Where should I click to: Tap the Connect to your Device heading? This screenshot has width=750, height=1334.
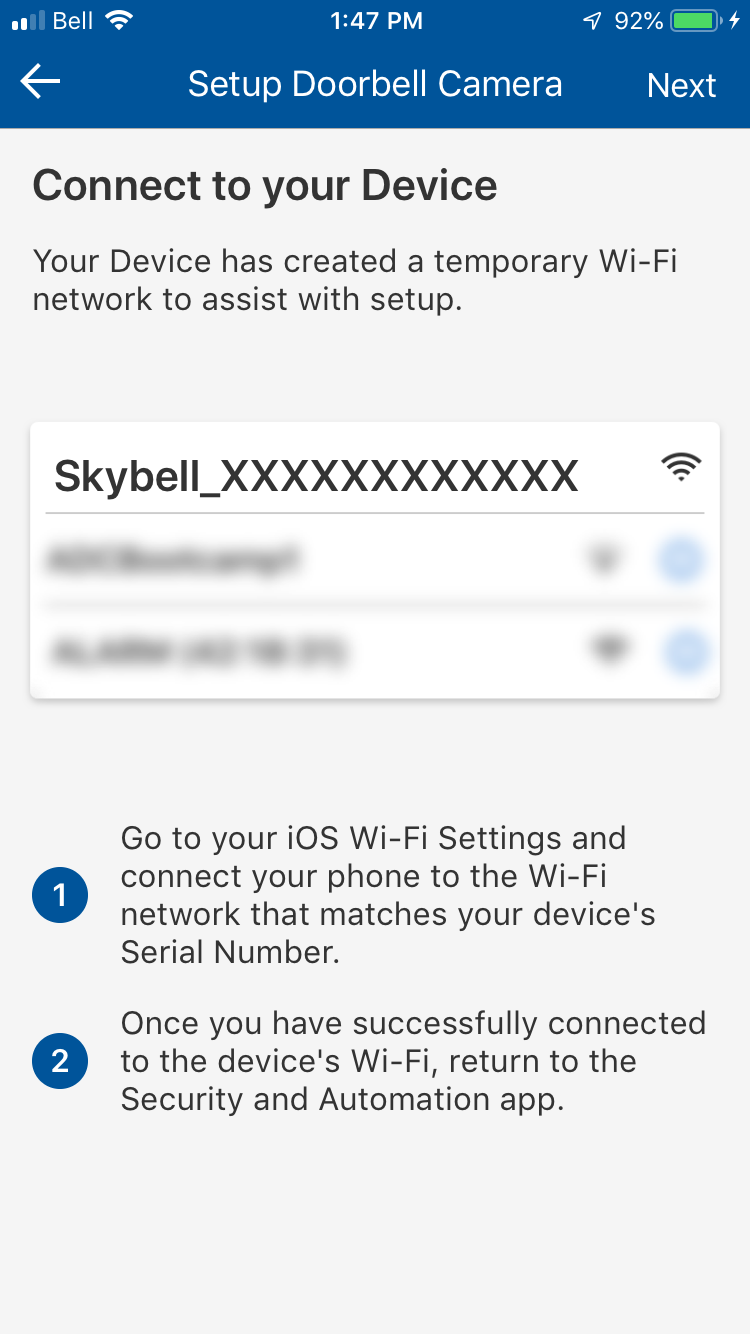click(265, 186)
